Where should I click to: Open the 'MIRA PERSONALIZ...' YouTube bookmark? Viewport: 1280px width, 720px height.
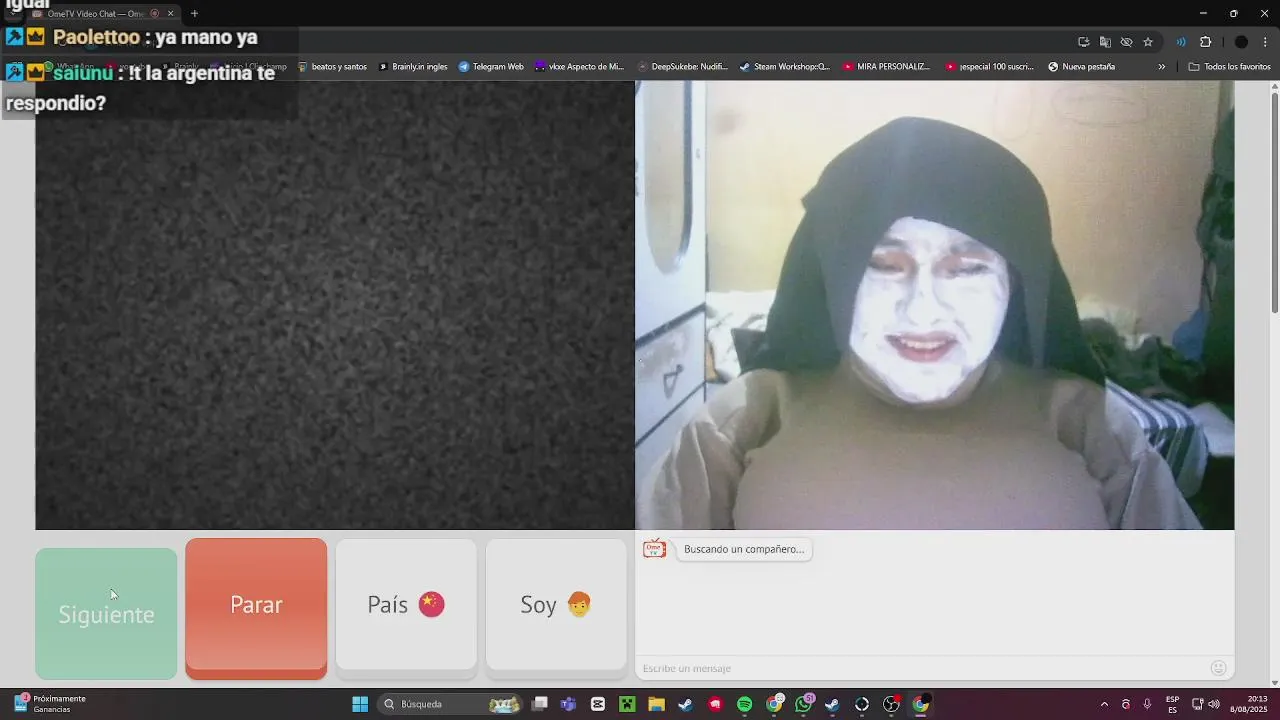coord(886,67)
